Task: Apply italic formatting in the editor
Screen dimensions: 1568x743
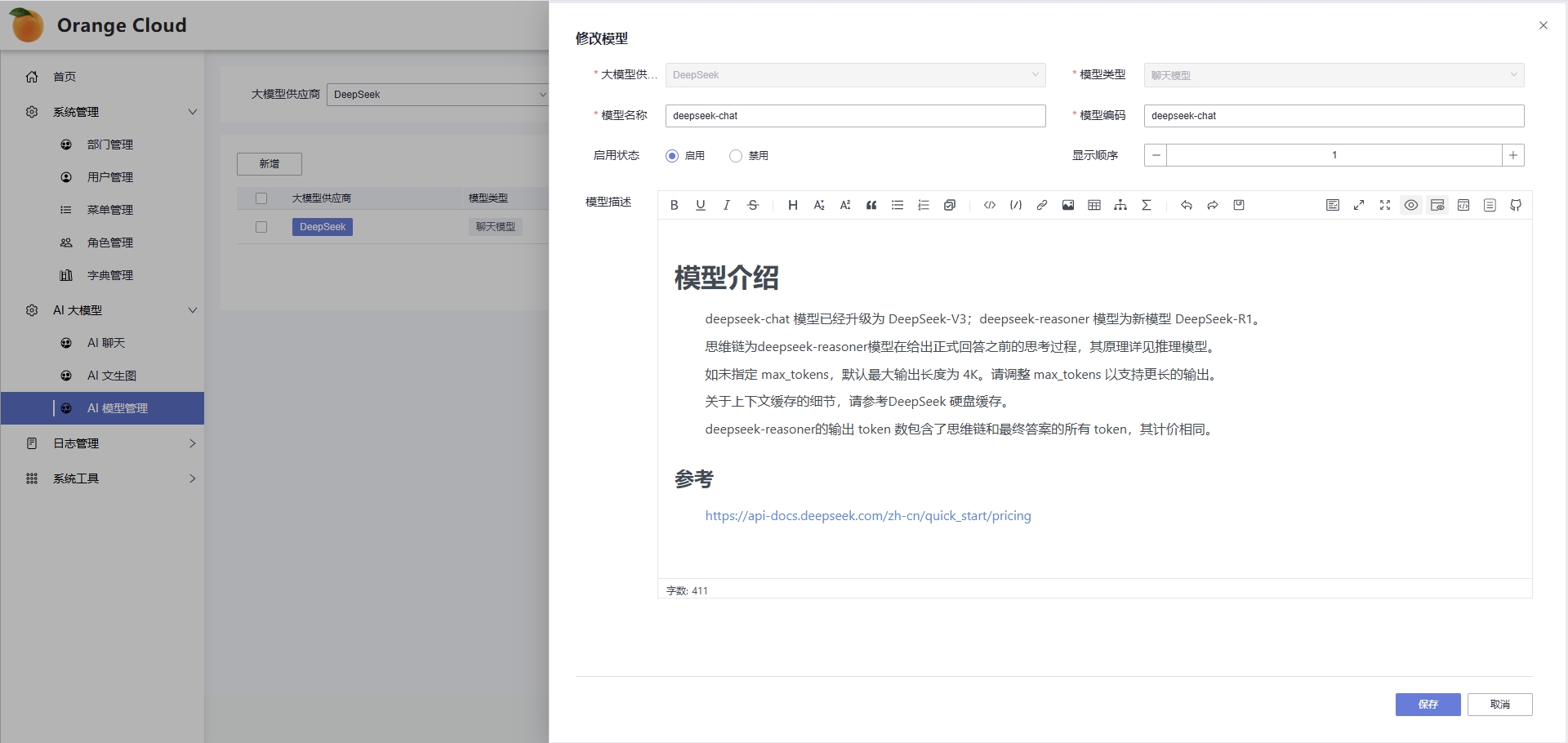Action: tap(726, 205)
